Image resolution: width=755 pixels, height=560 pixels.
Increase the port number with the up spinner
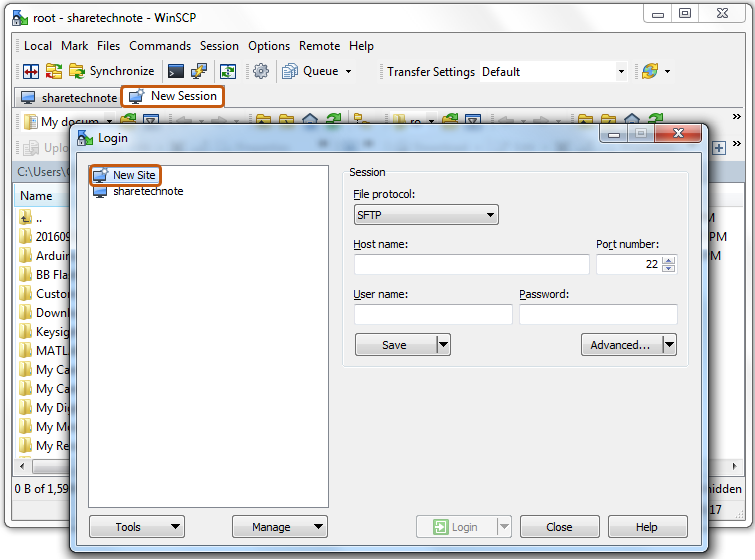tap(668, 260)
